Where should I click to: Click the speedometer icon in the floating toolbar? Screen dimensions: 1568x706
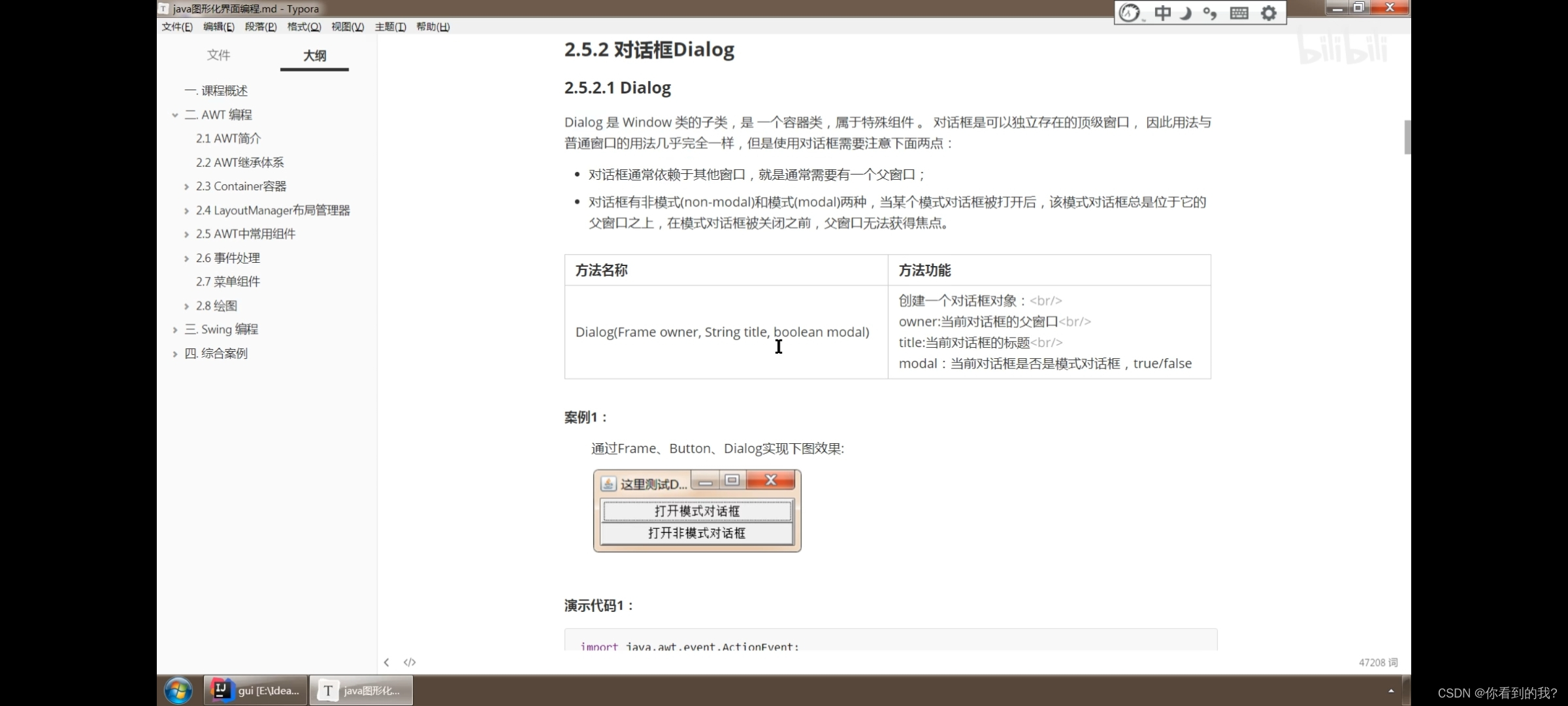coord(1130,12)
